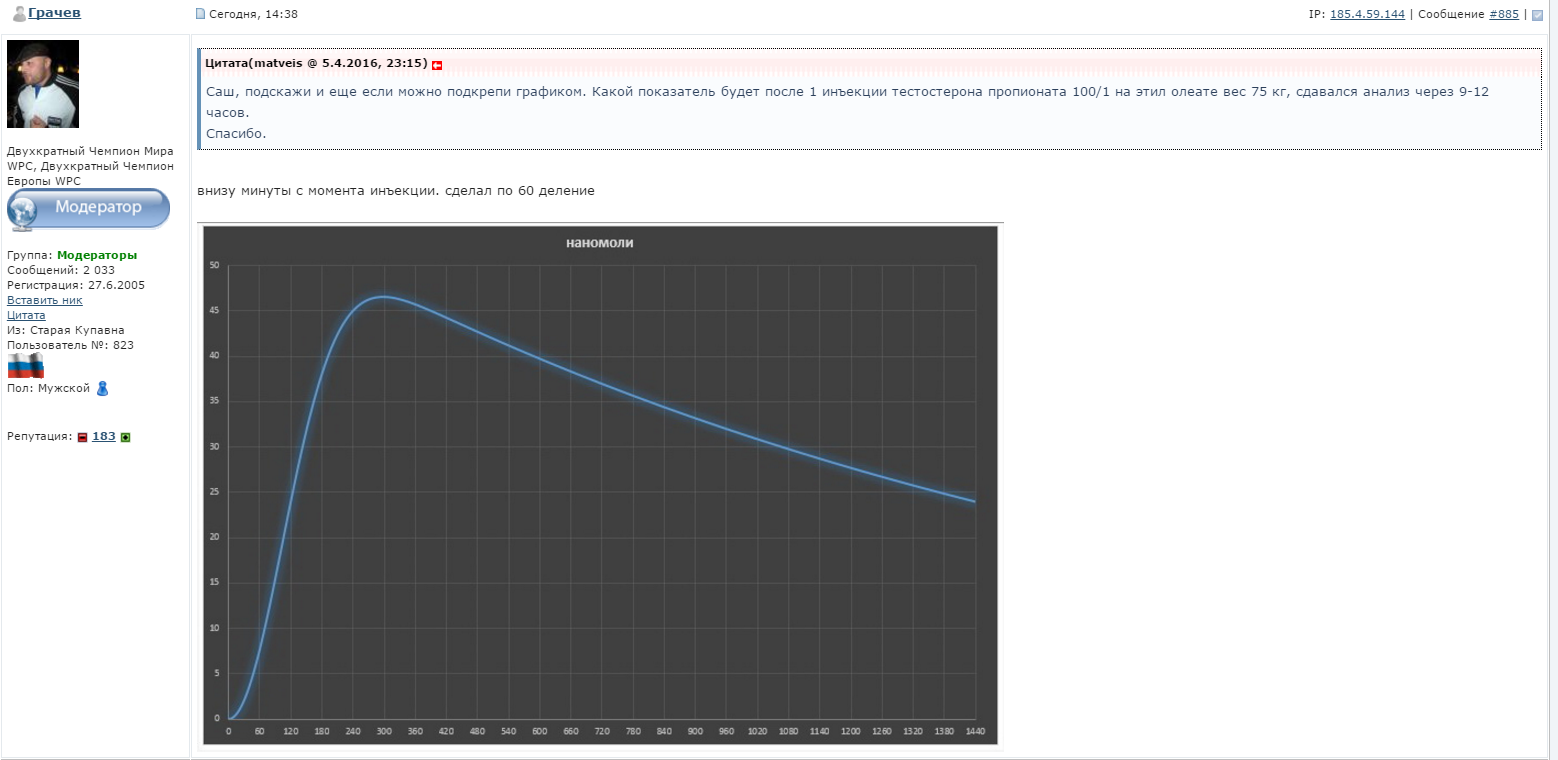Screen dimensions: 1558x760
Task: Open the message #885 permalink
Action: [x=1503, y=14]
